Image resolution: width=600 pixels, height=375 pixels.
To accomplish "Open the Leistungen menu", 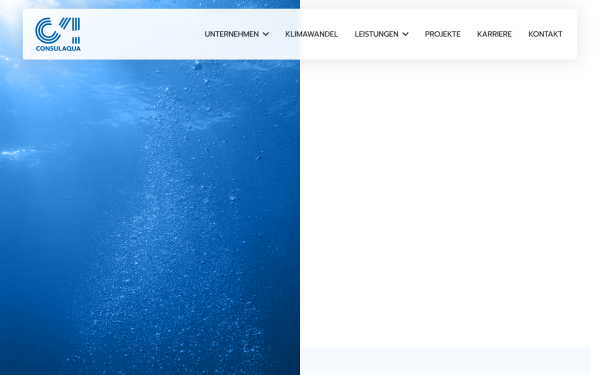I will pyautogui.click(x=376, y=34).
